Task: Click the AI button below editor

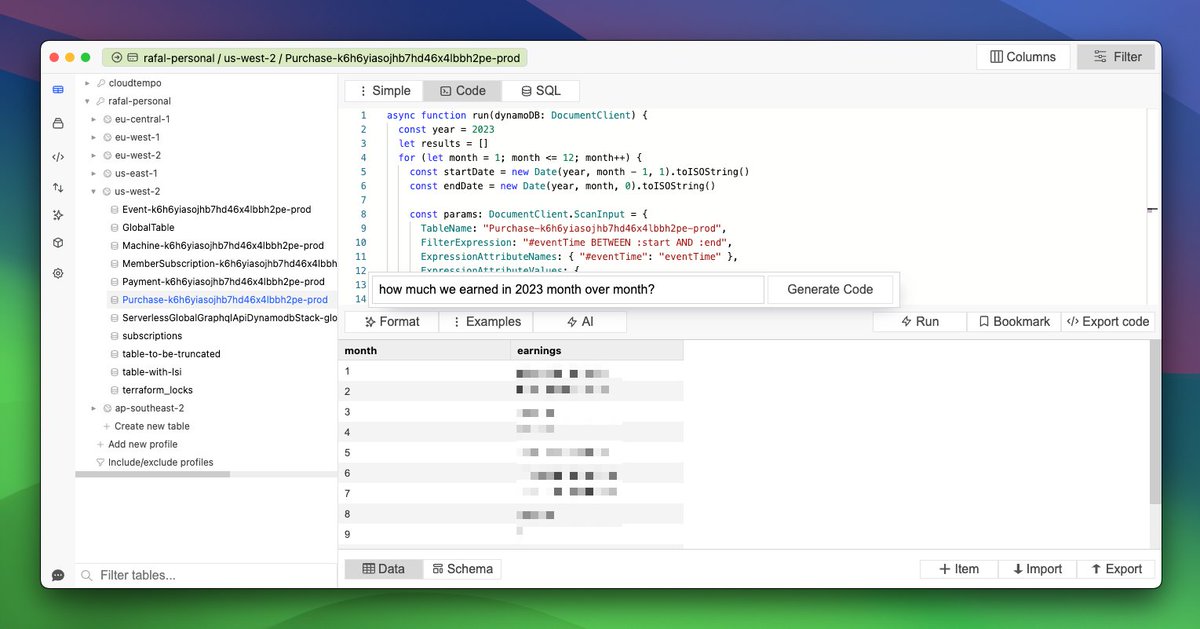Action: point(580,322)
